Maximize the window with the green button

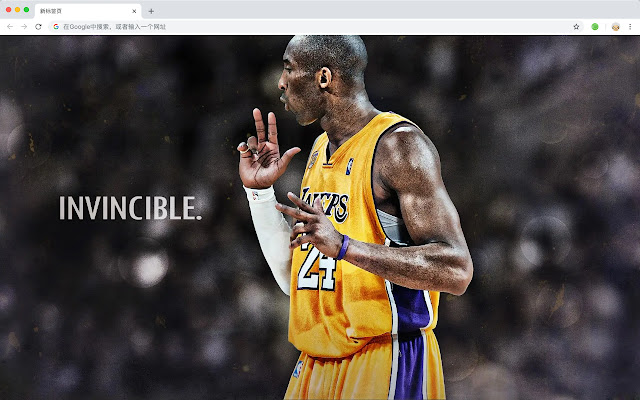coord(27,9)
